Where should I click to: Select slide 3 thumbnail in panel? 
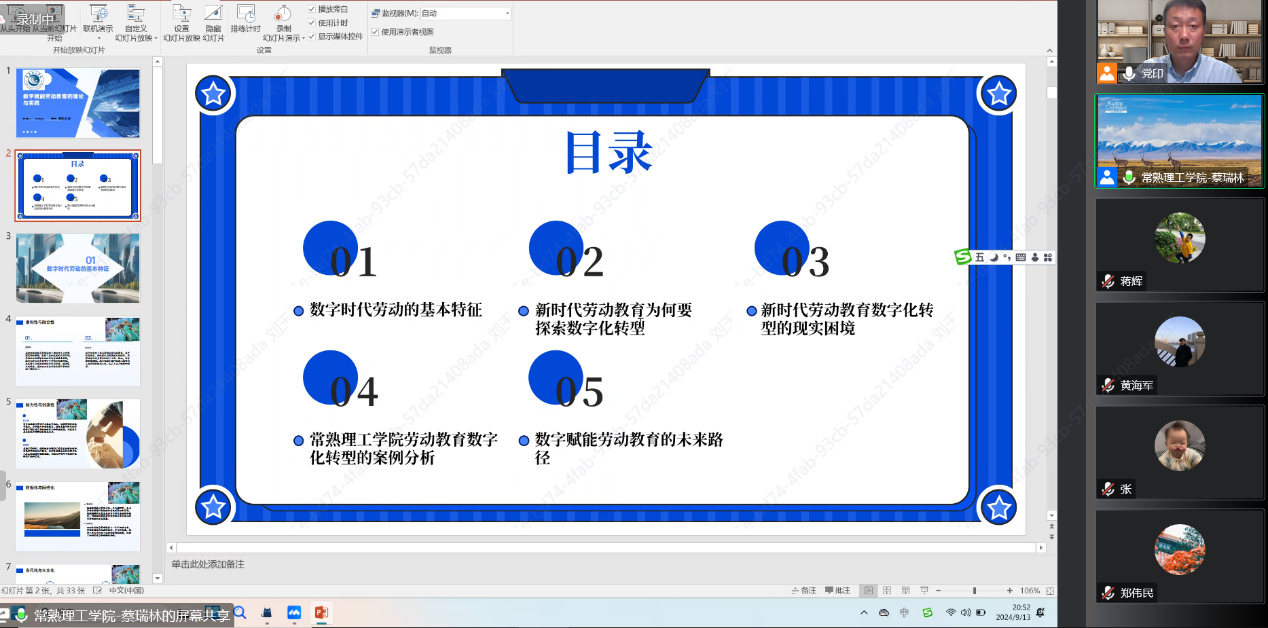78,268
